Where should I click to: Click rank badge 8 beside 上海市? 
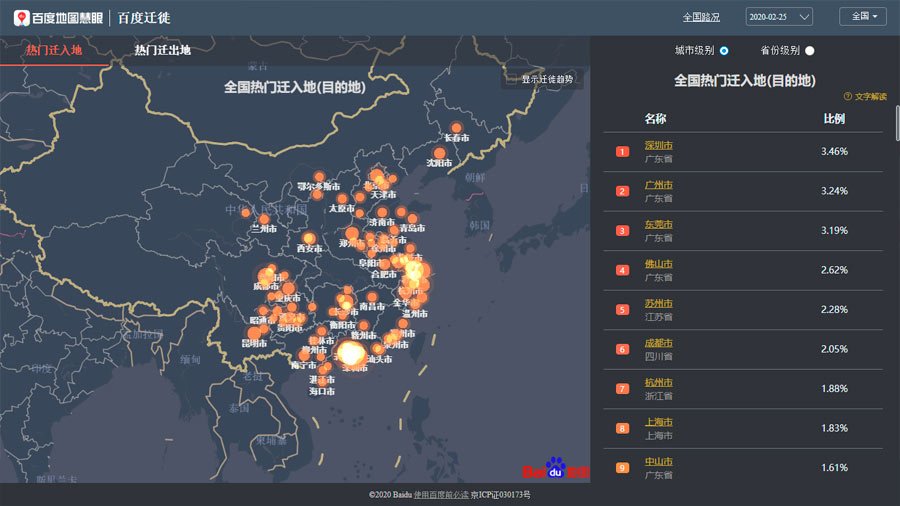coord(622,428)
